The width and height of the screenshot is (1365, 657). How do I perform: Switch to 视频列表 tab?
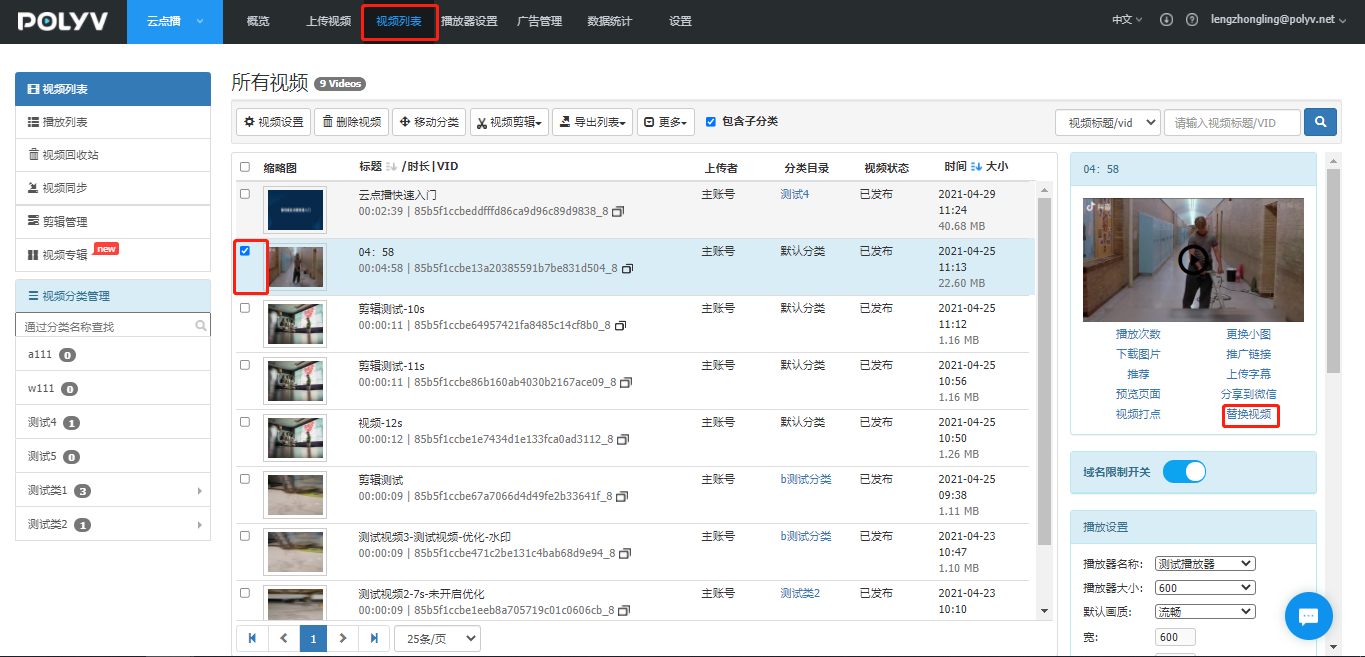click(399, 21)
